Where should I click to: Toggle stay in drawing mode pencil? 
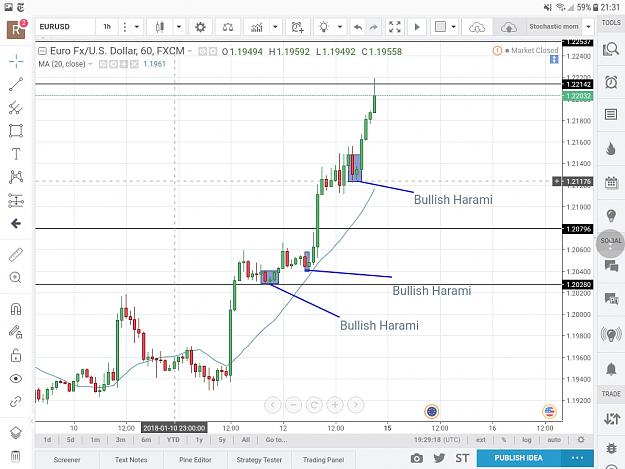coord(16,332)
